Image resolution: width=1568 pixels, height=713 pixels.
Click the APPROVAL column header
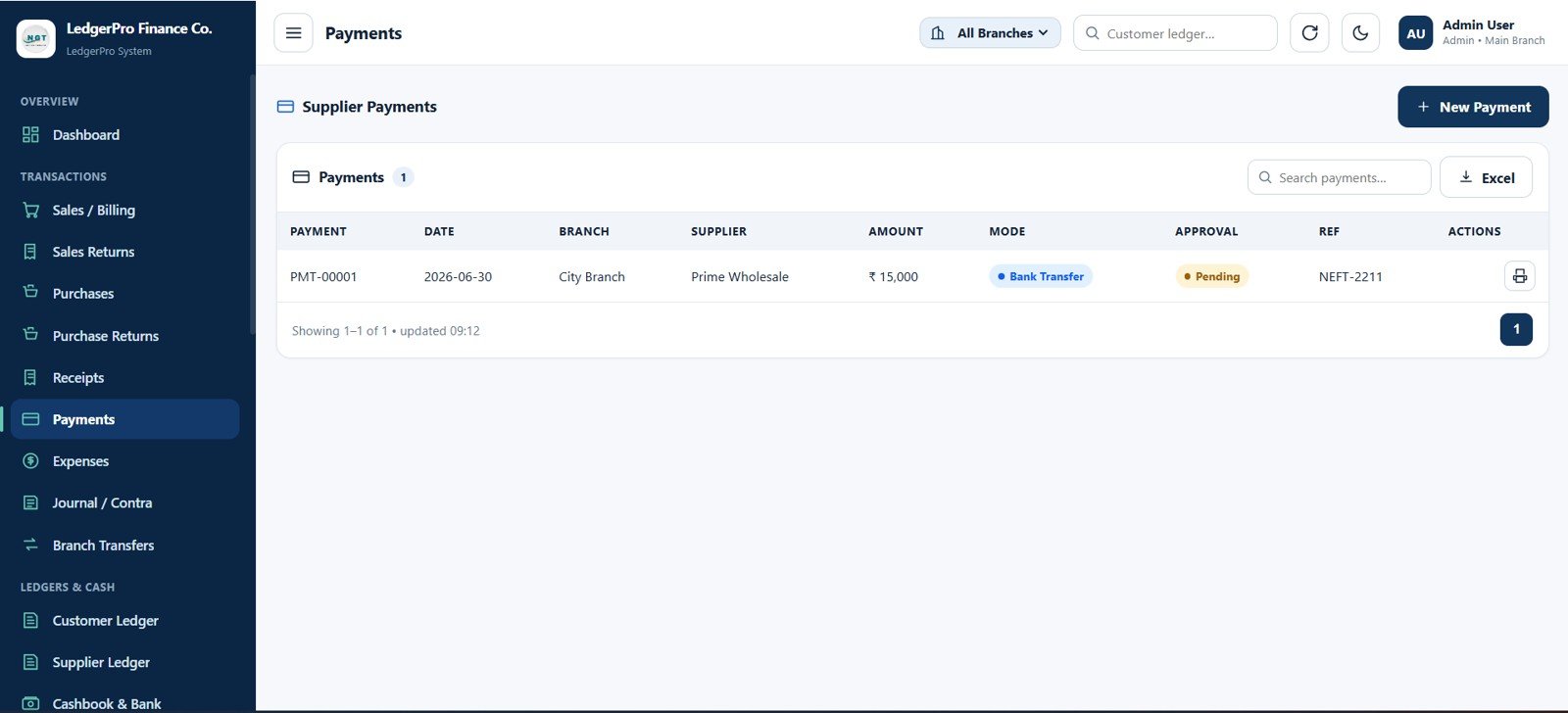point(1206,232)
